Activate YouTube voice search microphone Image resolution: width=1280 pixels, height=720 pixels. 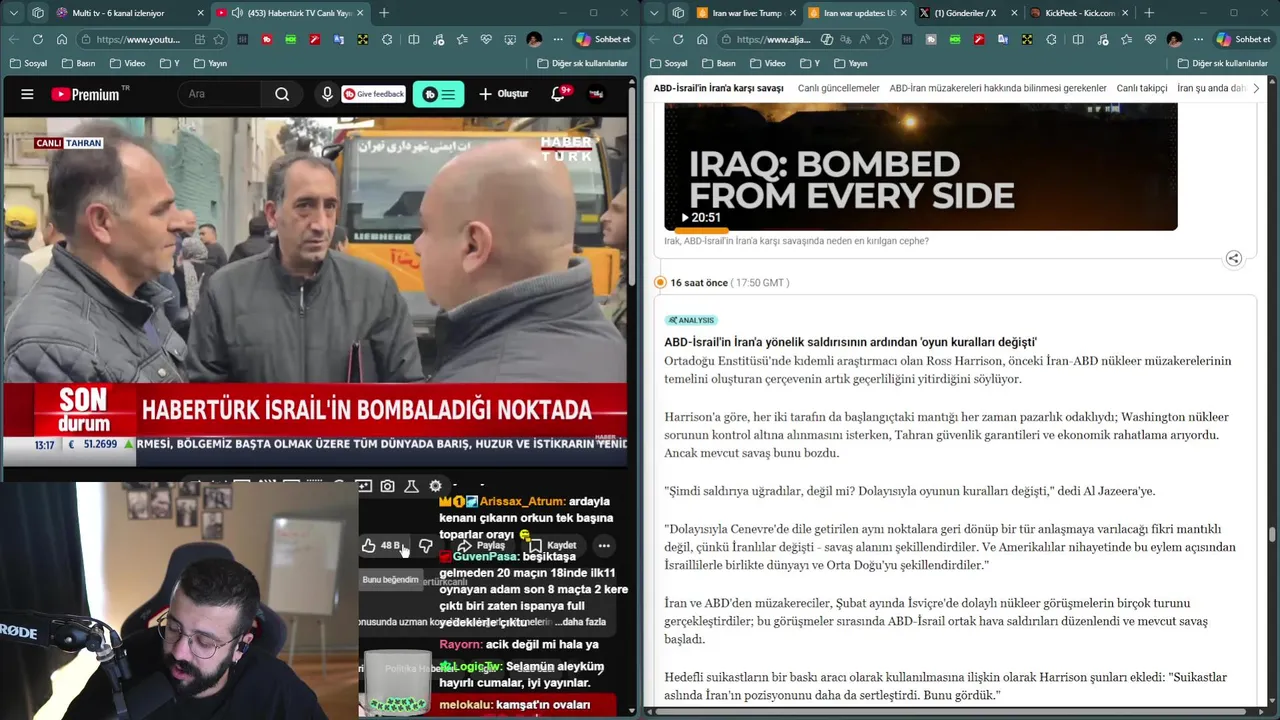326,94
